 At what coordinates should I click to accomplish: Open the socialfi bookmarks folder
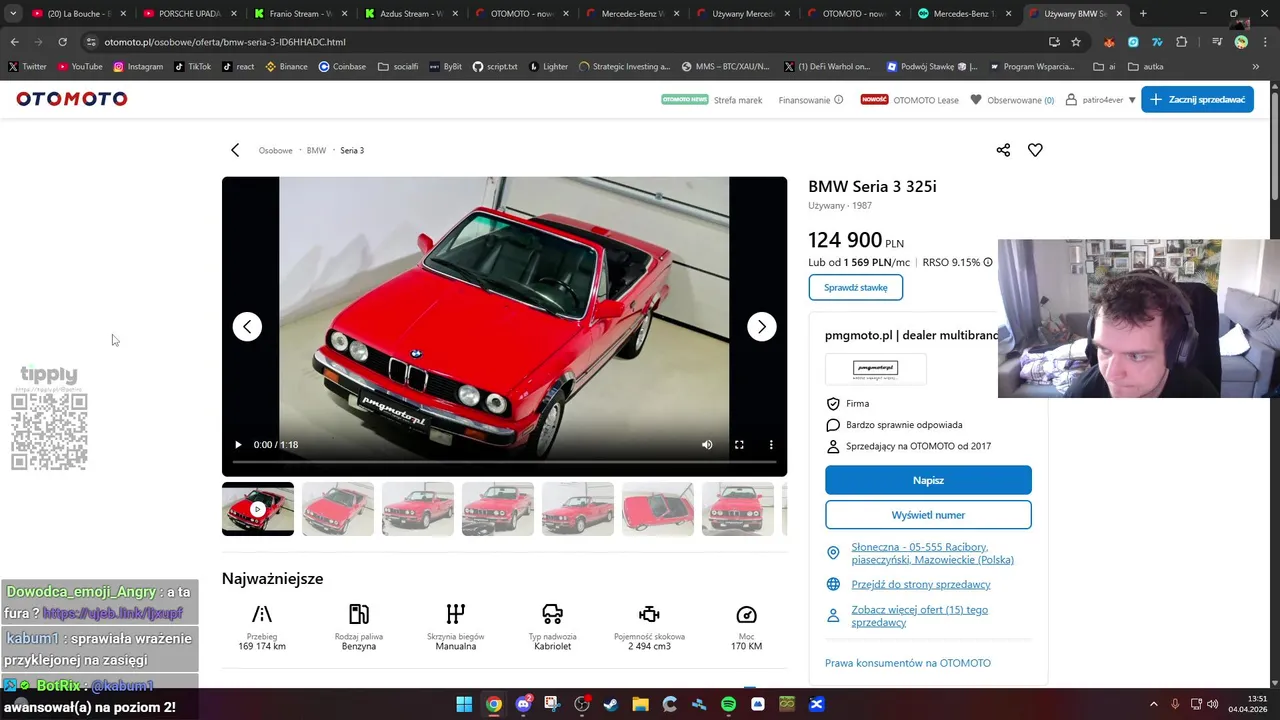[398, 67]
